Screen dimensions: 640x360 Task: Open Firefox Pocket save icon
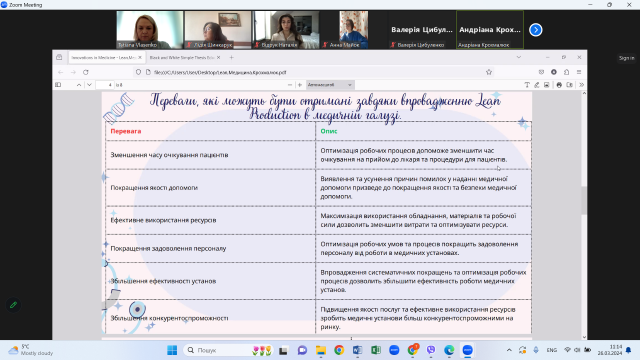click(541, 72)
